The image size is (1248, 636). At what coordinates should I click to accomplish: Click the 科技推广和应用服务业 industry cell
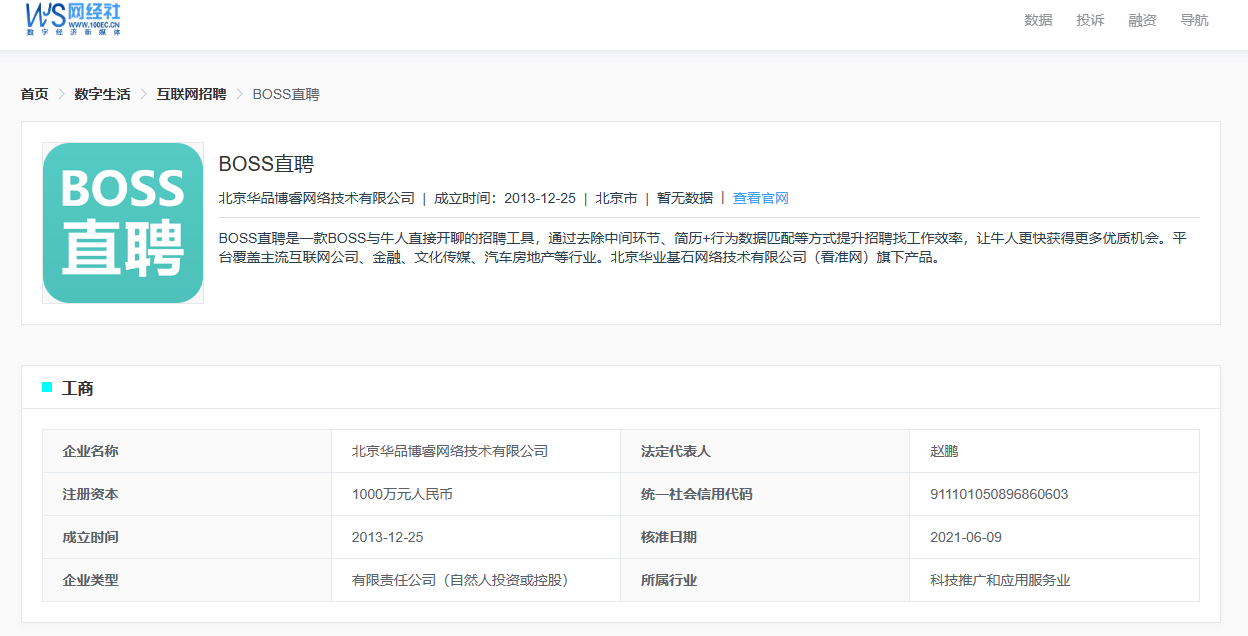coord(1000,580)
